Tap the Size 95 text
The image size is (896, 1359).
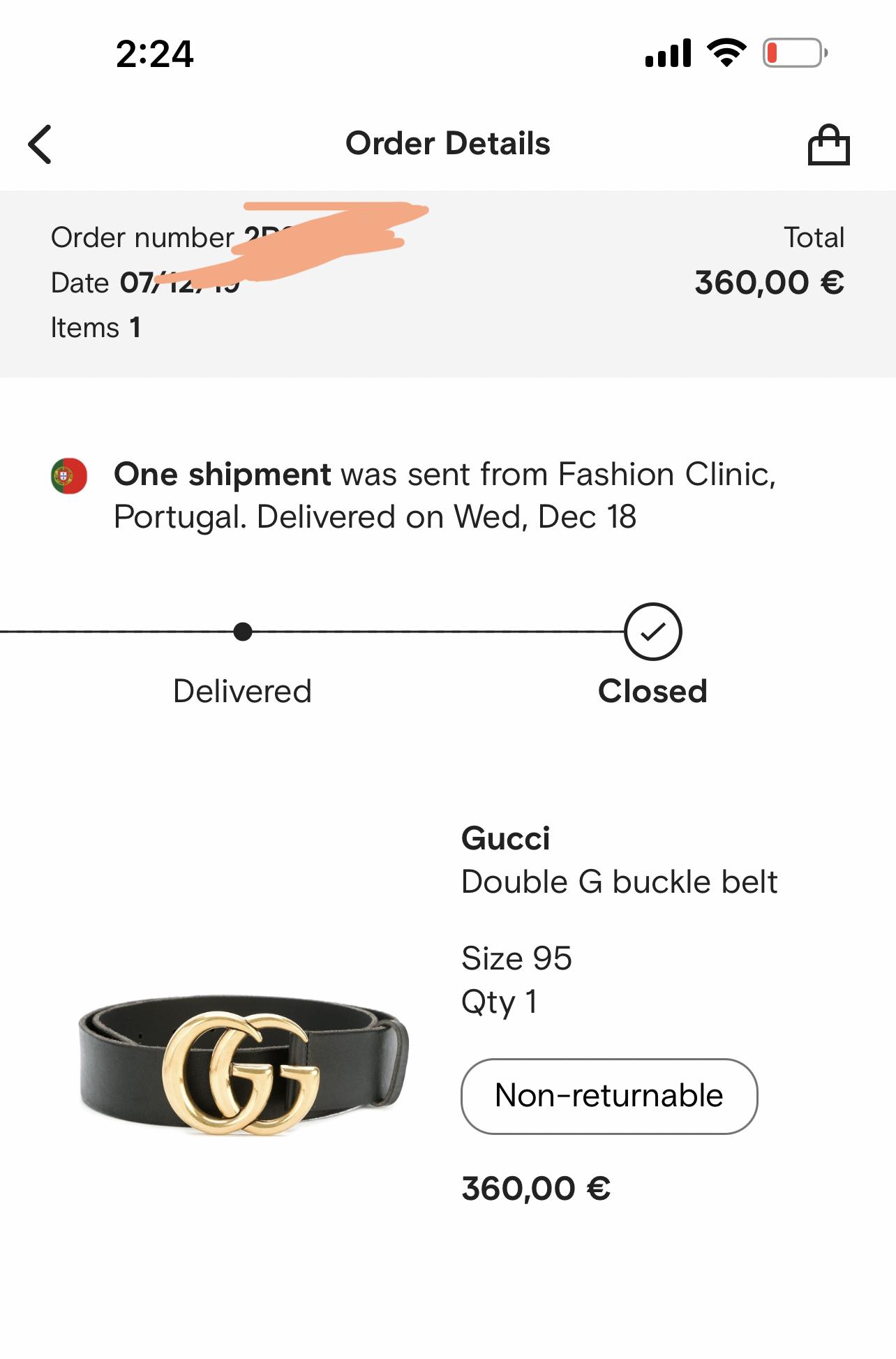click(516, 958)
